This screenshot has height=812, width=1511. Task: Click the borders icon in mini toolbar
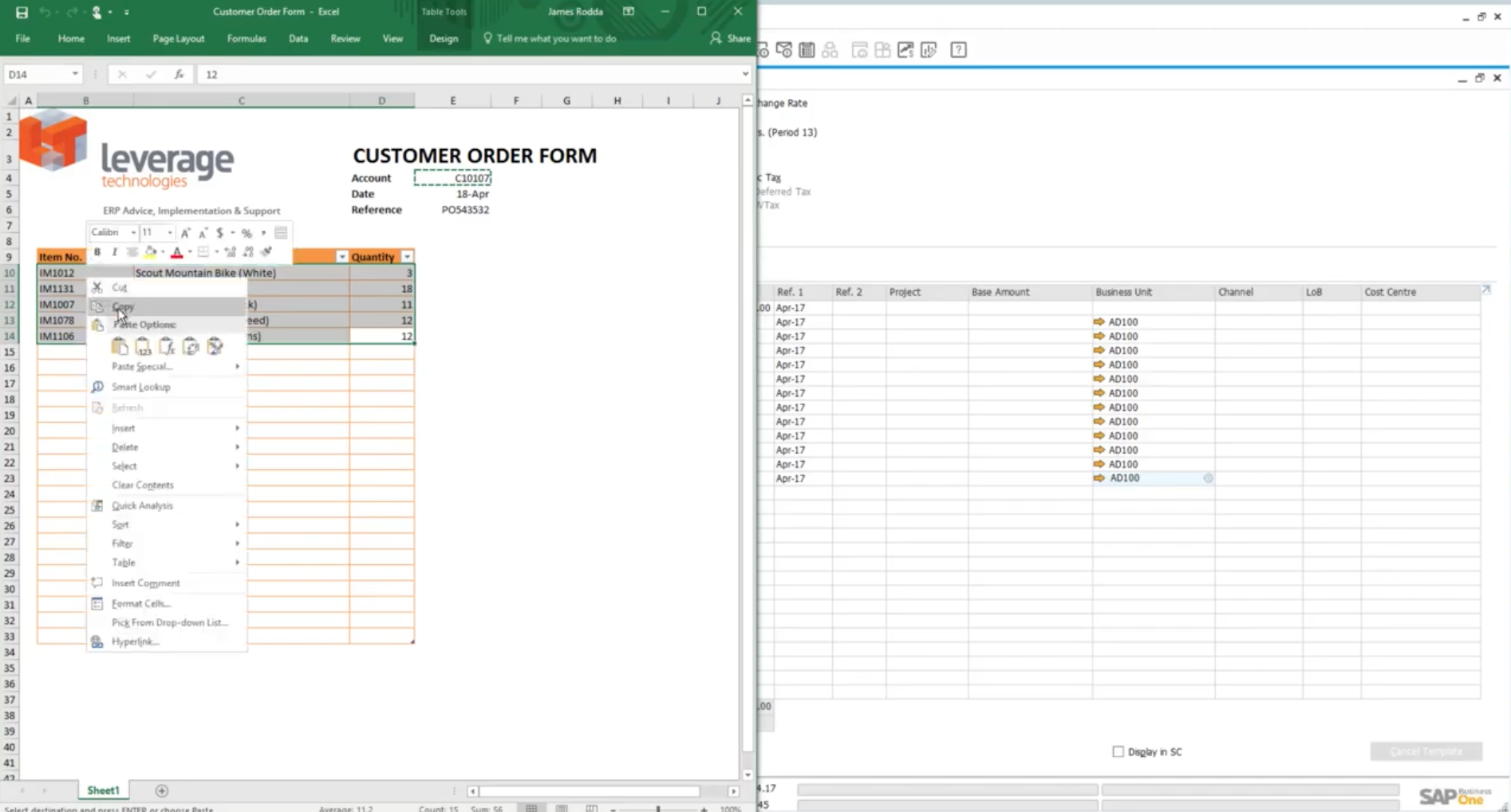click(x=203, y=252)
